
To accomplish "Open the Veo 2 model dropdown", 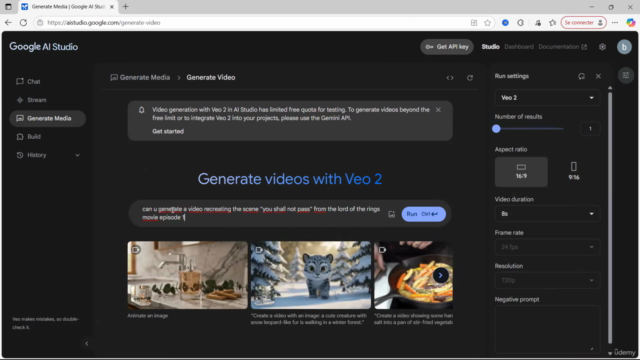I will [x=547, y=98].
